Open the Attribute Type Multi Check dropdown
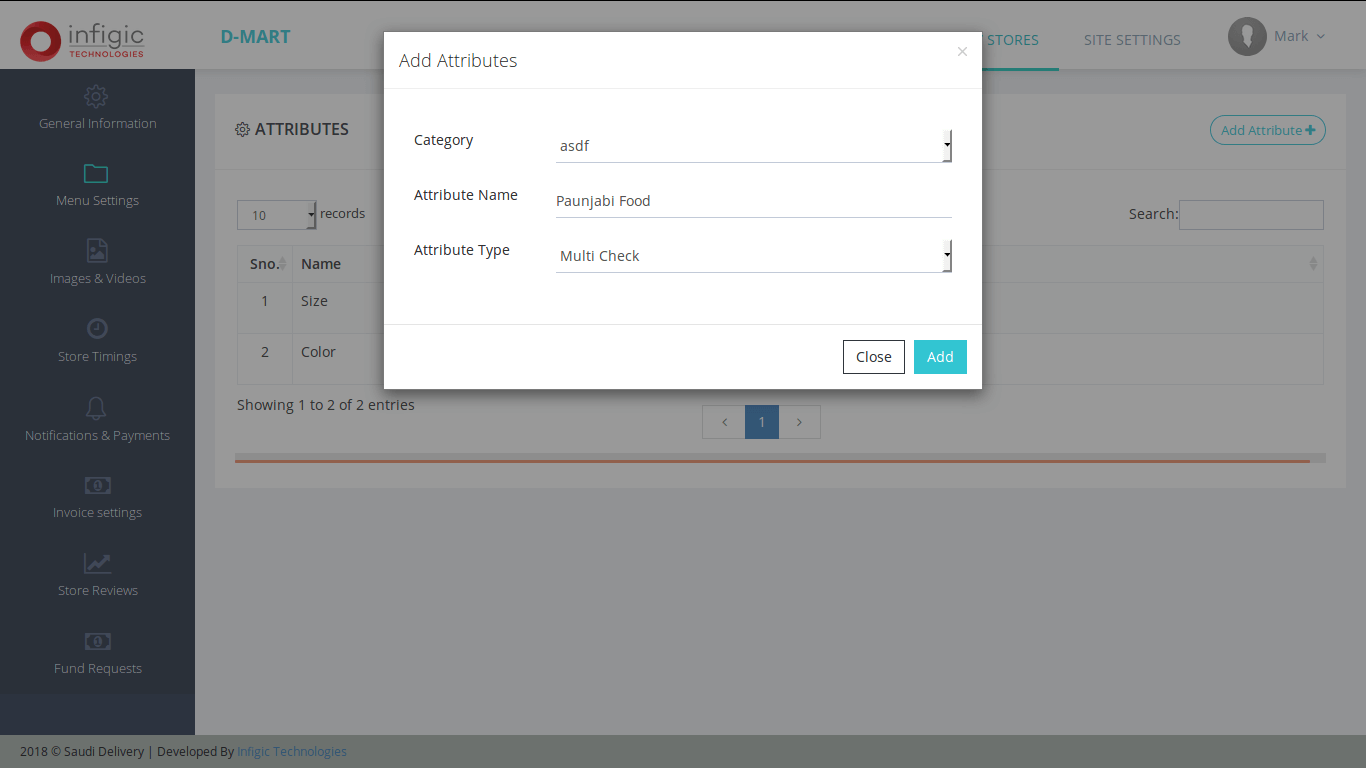This screenshot has height=768, width=1366. tap(753, 256)
